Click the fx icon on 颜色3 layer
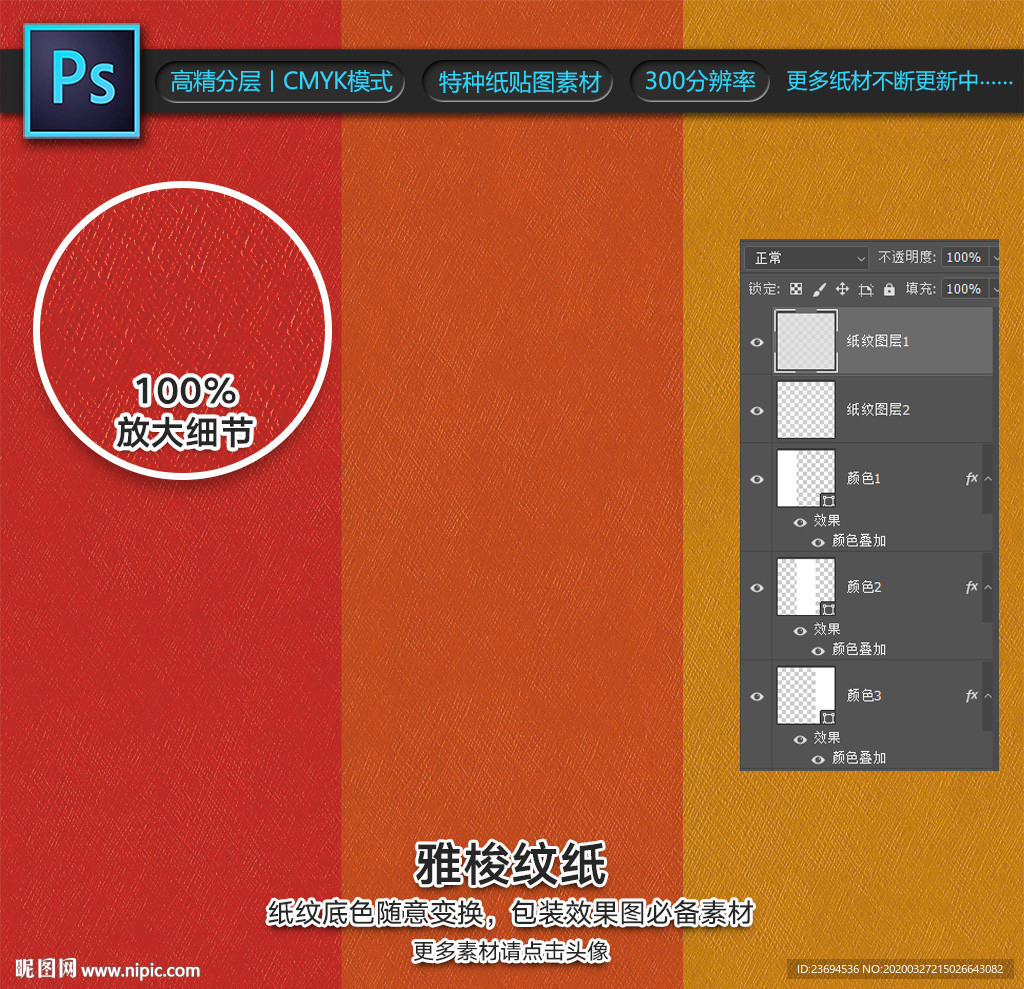The height and width of the screenshot is (989, 1024). click(971, 695)
